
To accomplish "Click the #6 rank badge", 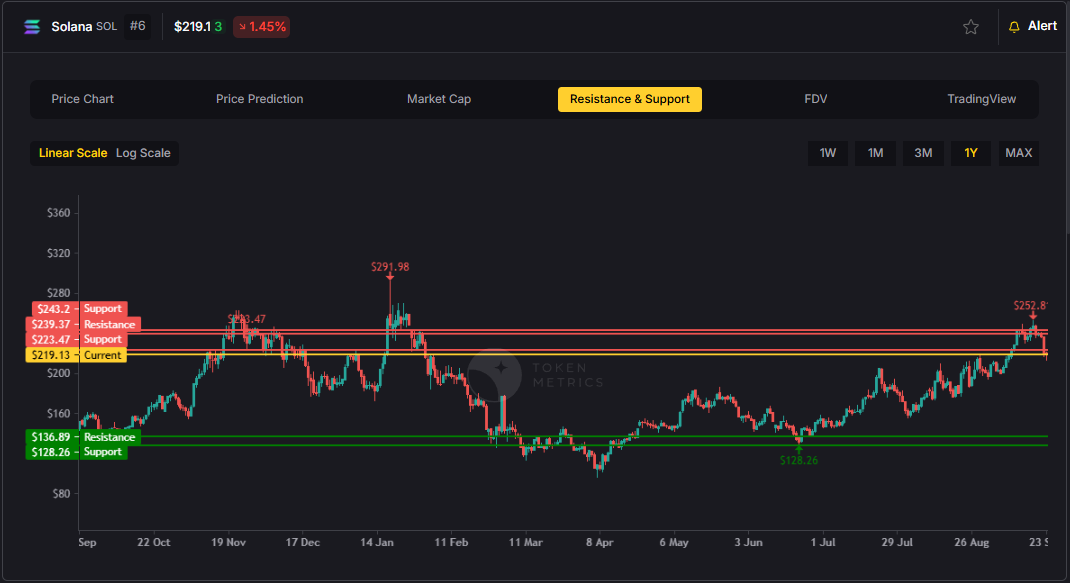I will (x=138, y=26).
